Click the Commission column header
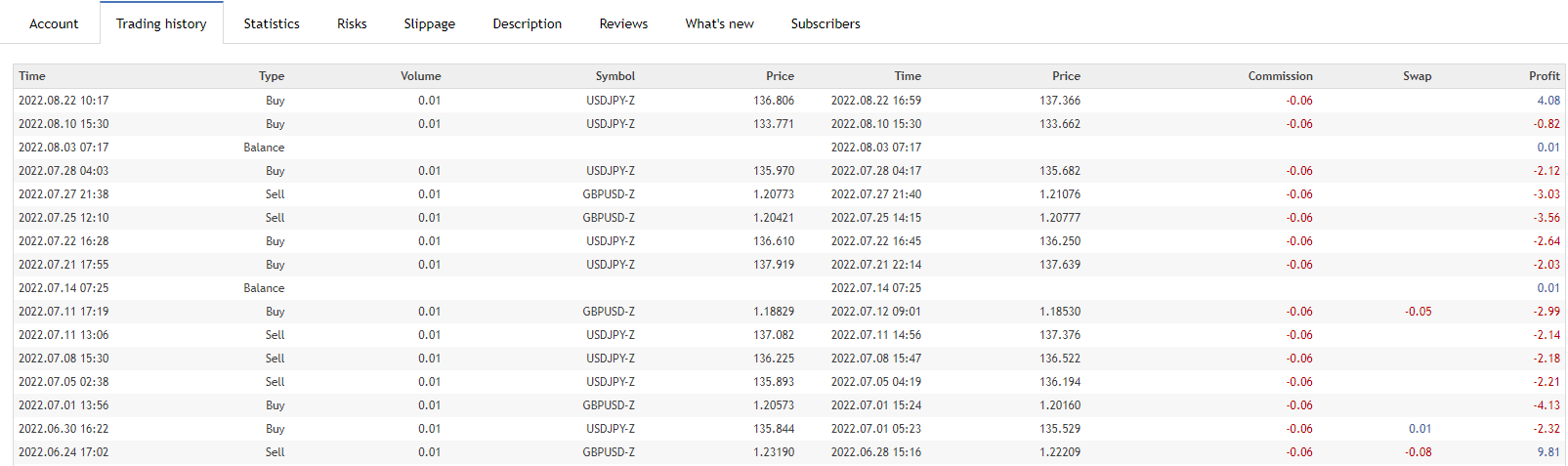Screen dimensions: 1568x466 click(1280, 76)
